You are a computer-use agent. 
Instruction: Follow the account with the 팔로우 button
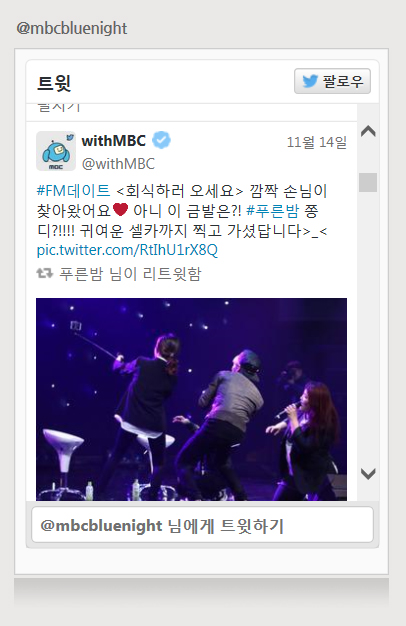(x=333, y=81)
